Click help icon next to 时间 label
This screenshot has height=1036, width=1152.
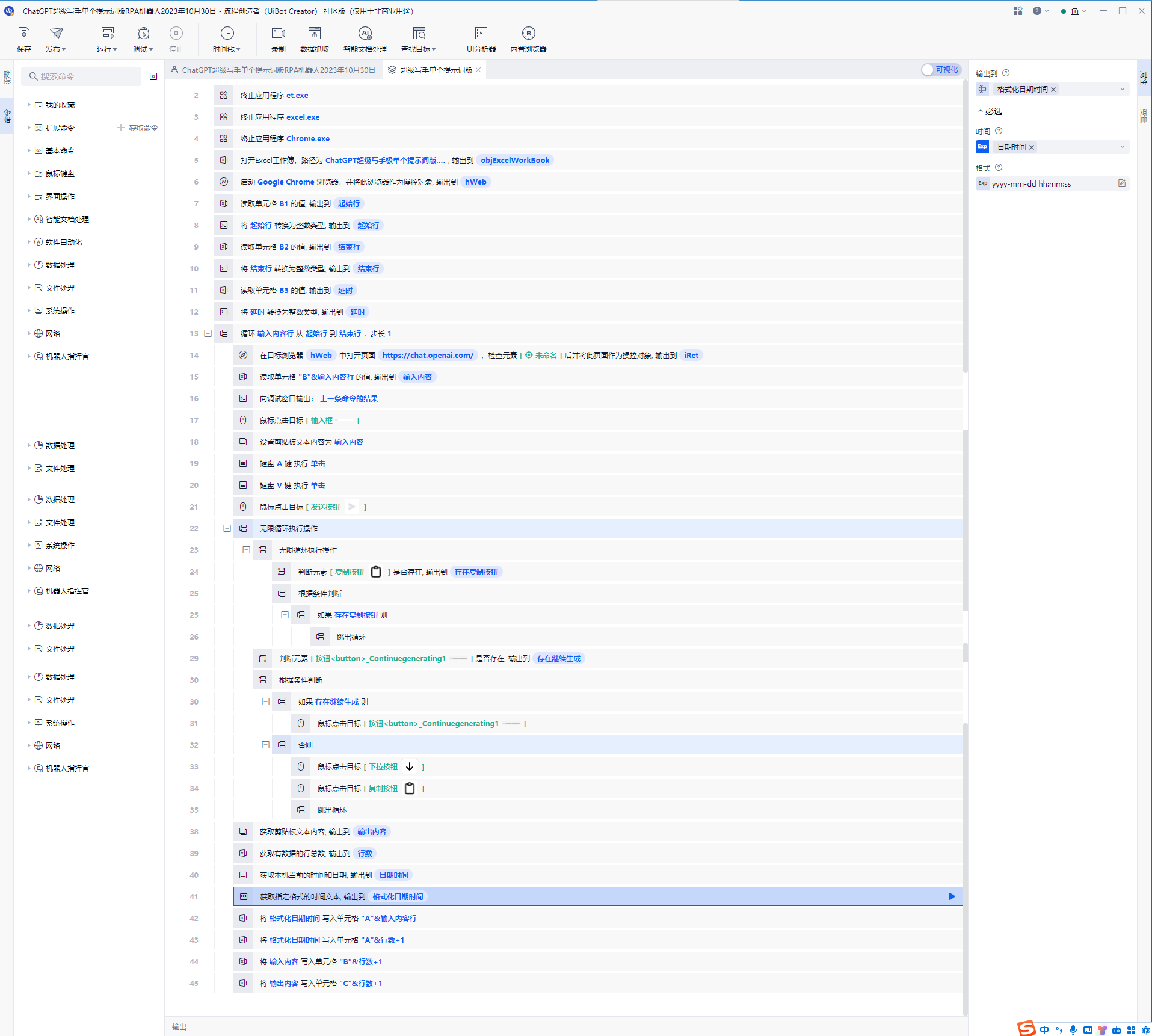[x=999, y=131]
